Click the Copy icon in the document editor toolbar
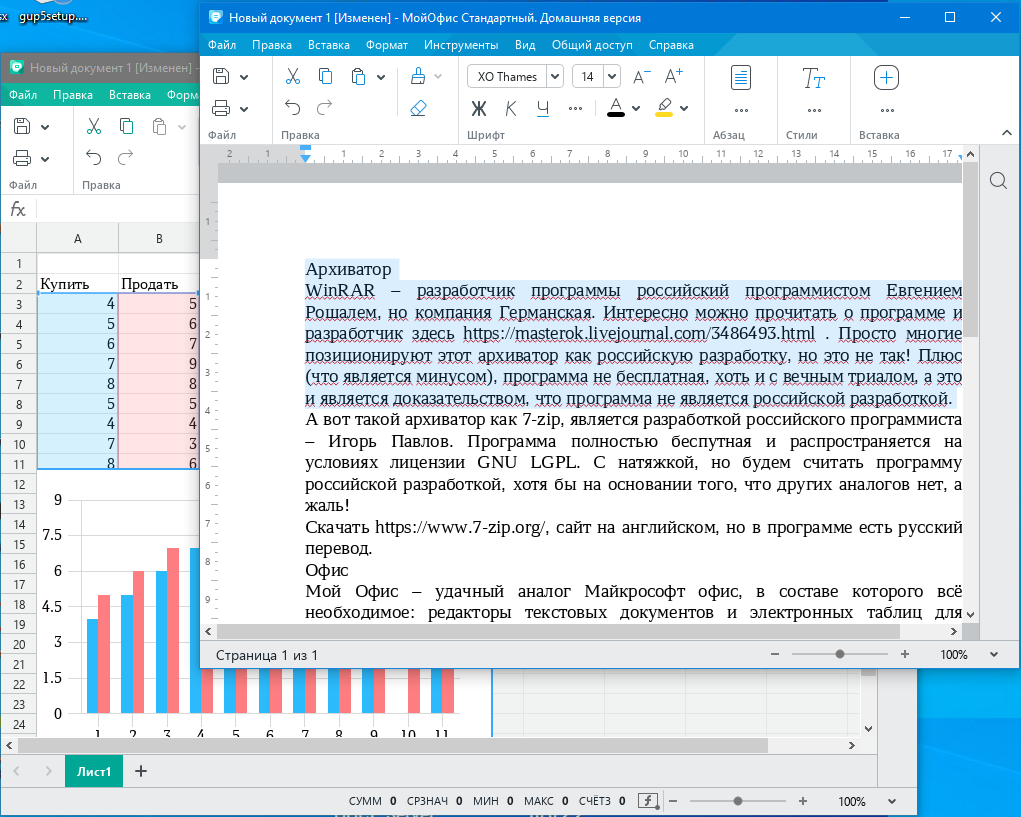1021x817 pixels. (326, 76)
